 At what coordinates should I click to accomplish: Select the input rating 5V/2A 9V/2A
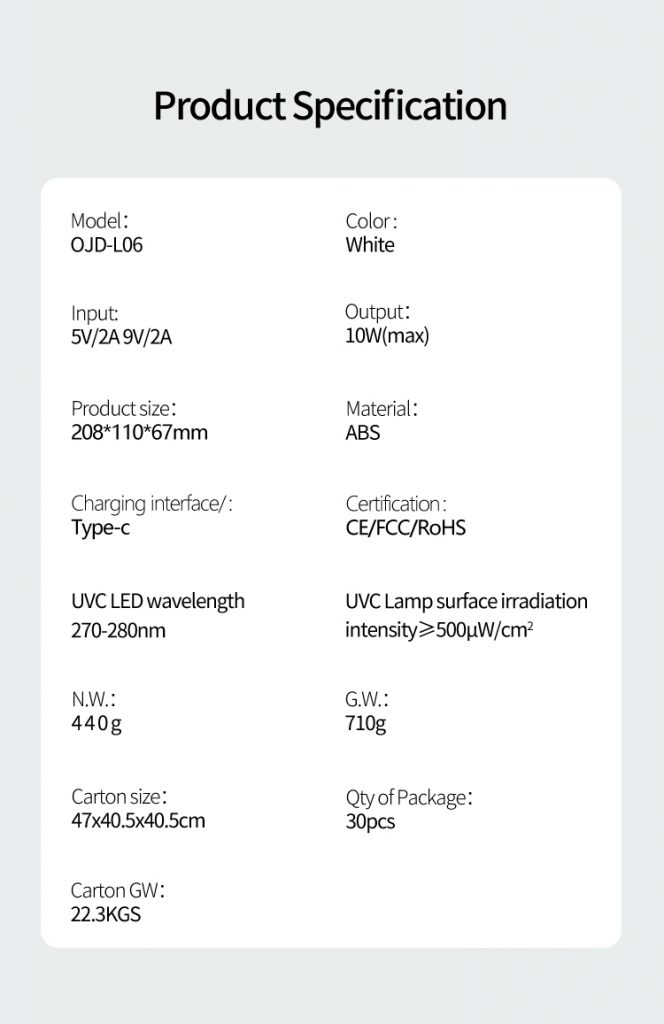[x=121, y=337]
